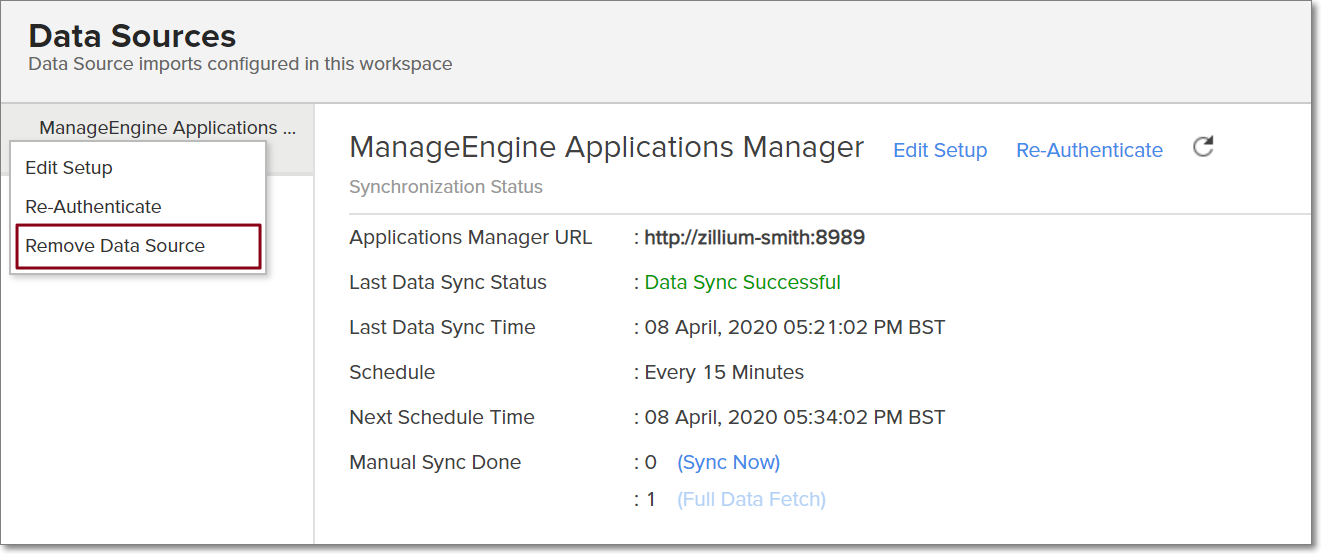Click the refresh icon beside Re-Authenticate
This screenshot has height=554, width=1321.
1203,148
